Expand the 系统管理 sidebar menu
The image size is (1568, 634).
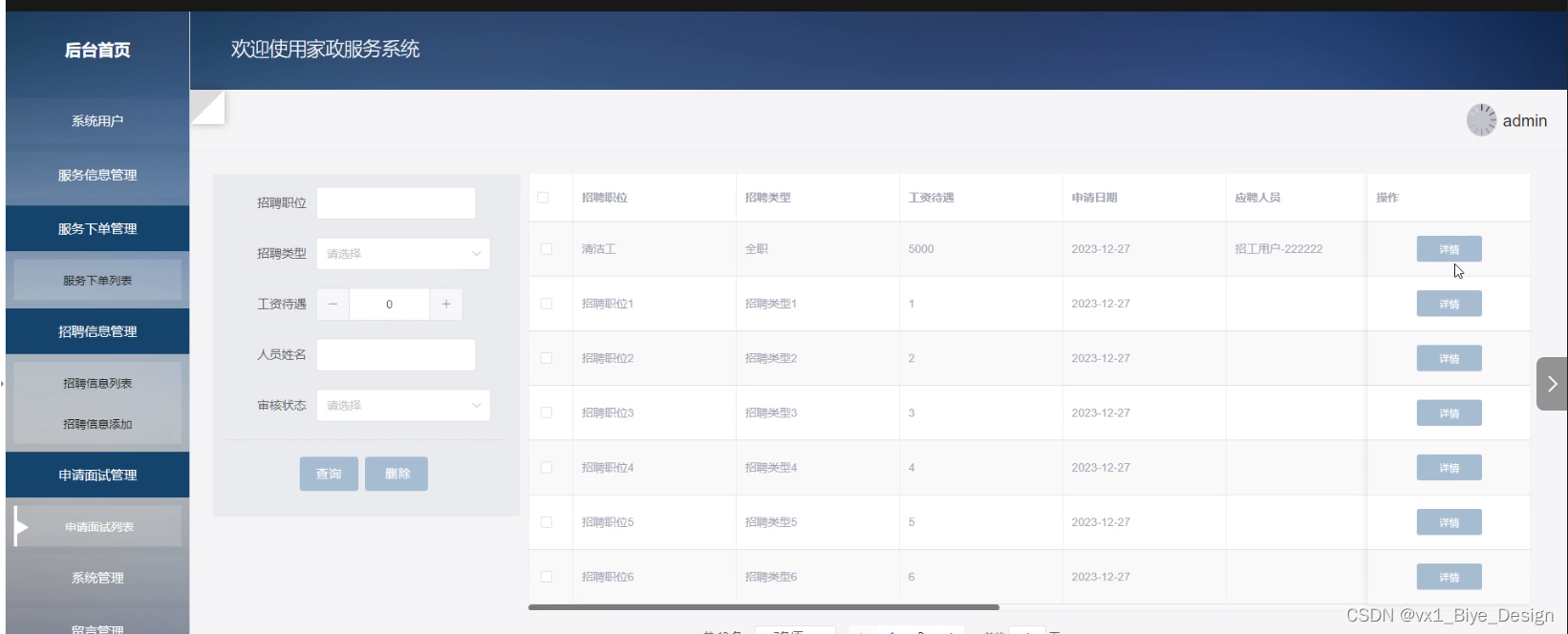97,578
